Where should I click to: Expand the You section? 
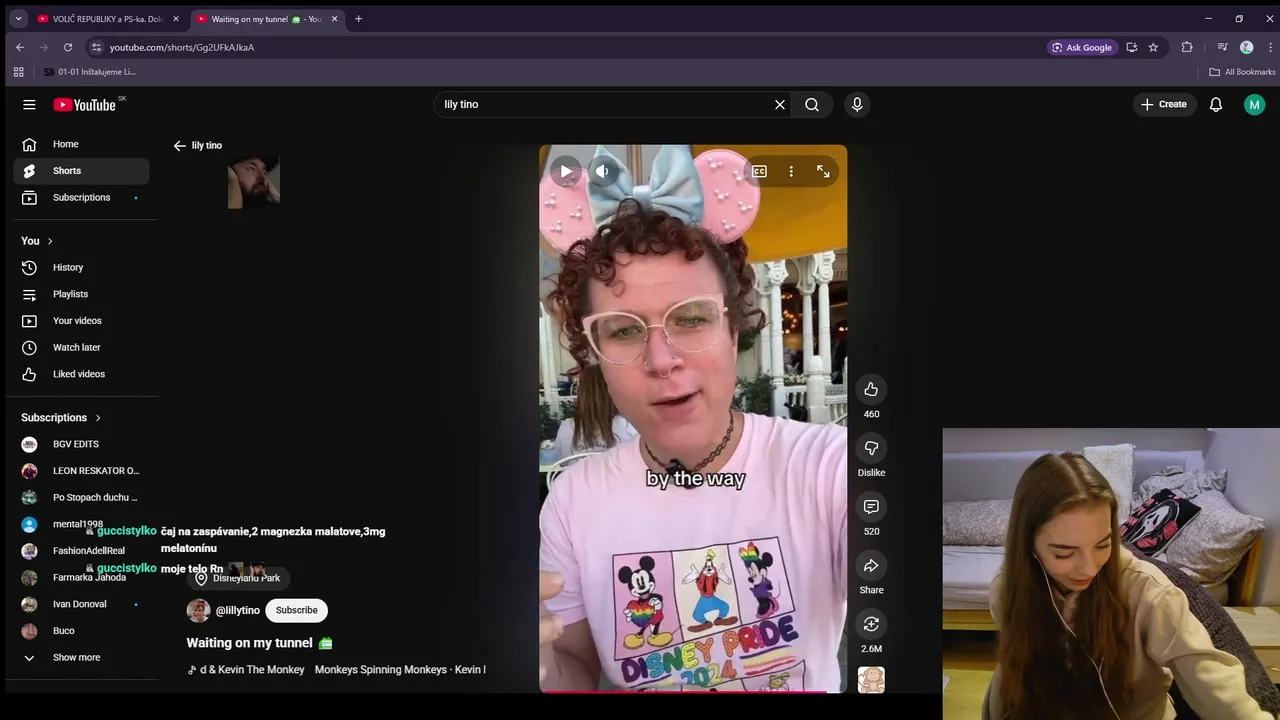(37, 241)
